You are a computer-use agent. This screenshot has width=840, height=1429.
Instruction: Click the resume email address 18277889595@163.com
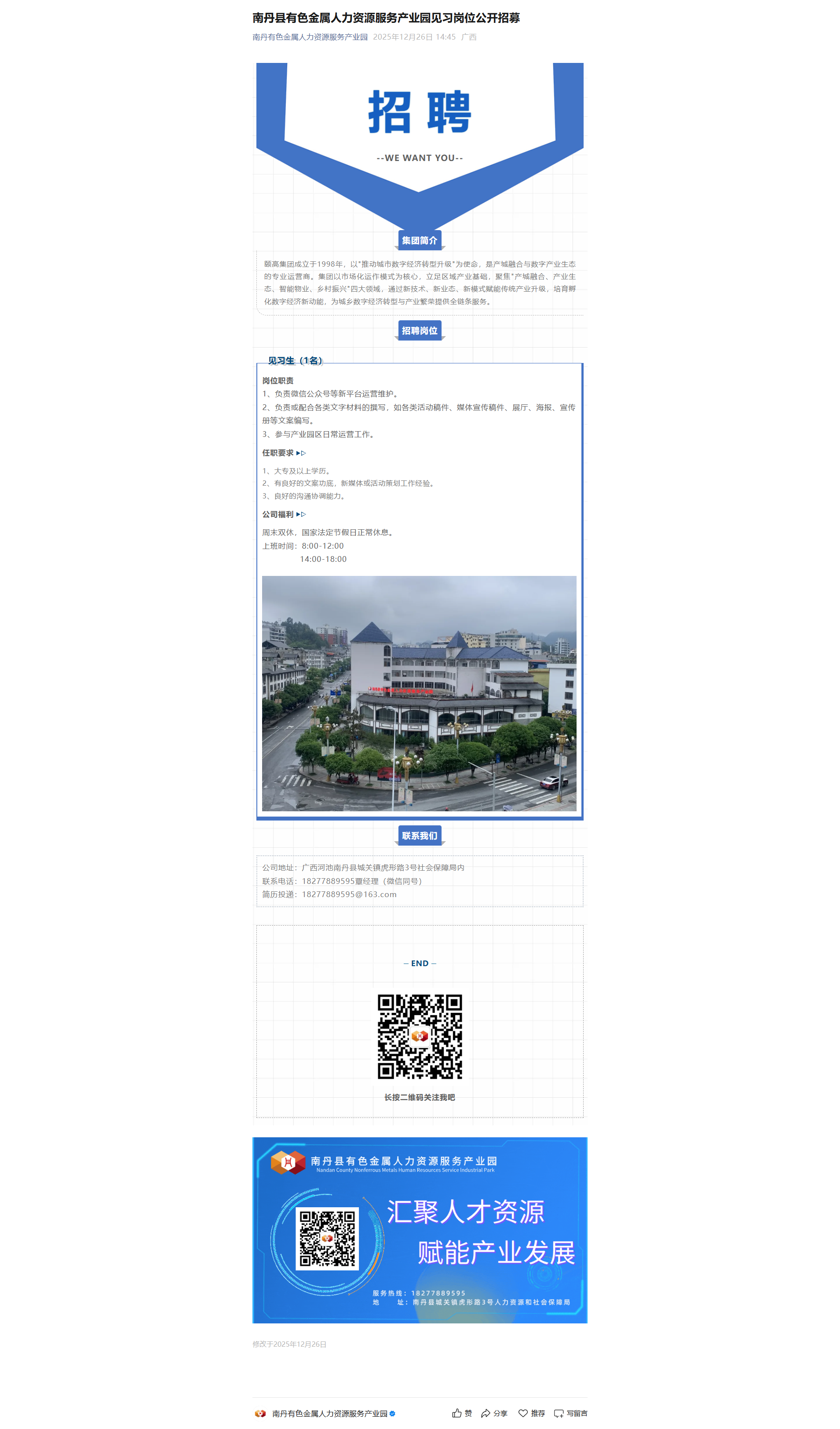tap(349, 894)
